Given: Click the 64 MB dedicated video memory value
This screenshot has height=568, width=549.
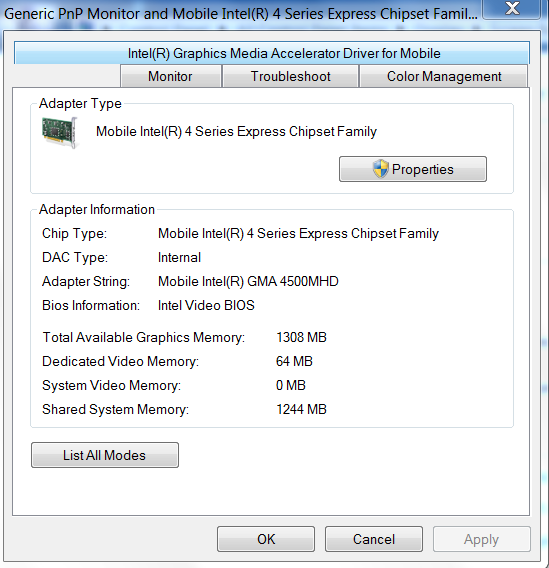Looking at the screenshot, I should (294, 361).
